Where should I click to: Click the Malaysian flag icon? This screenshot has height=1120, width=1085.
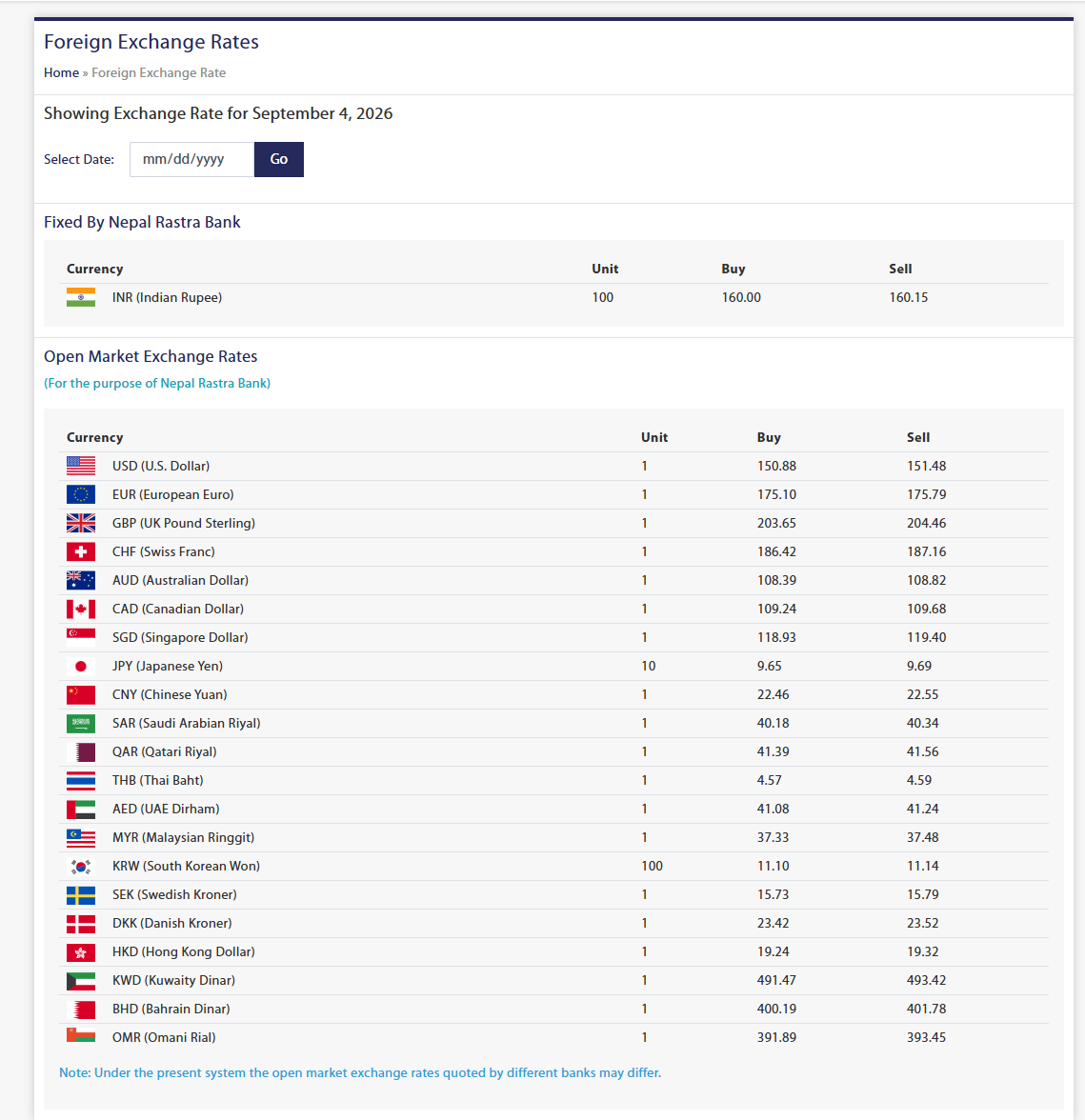pos(81,837)
